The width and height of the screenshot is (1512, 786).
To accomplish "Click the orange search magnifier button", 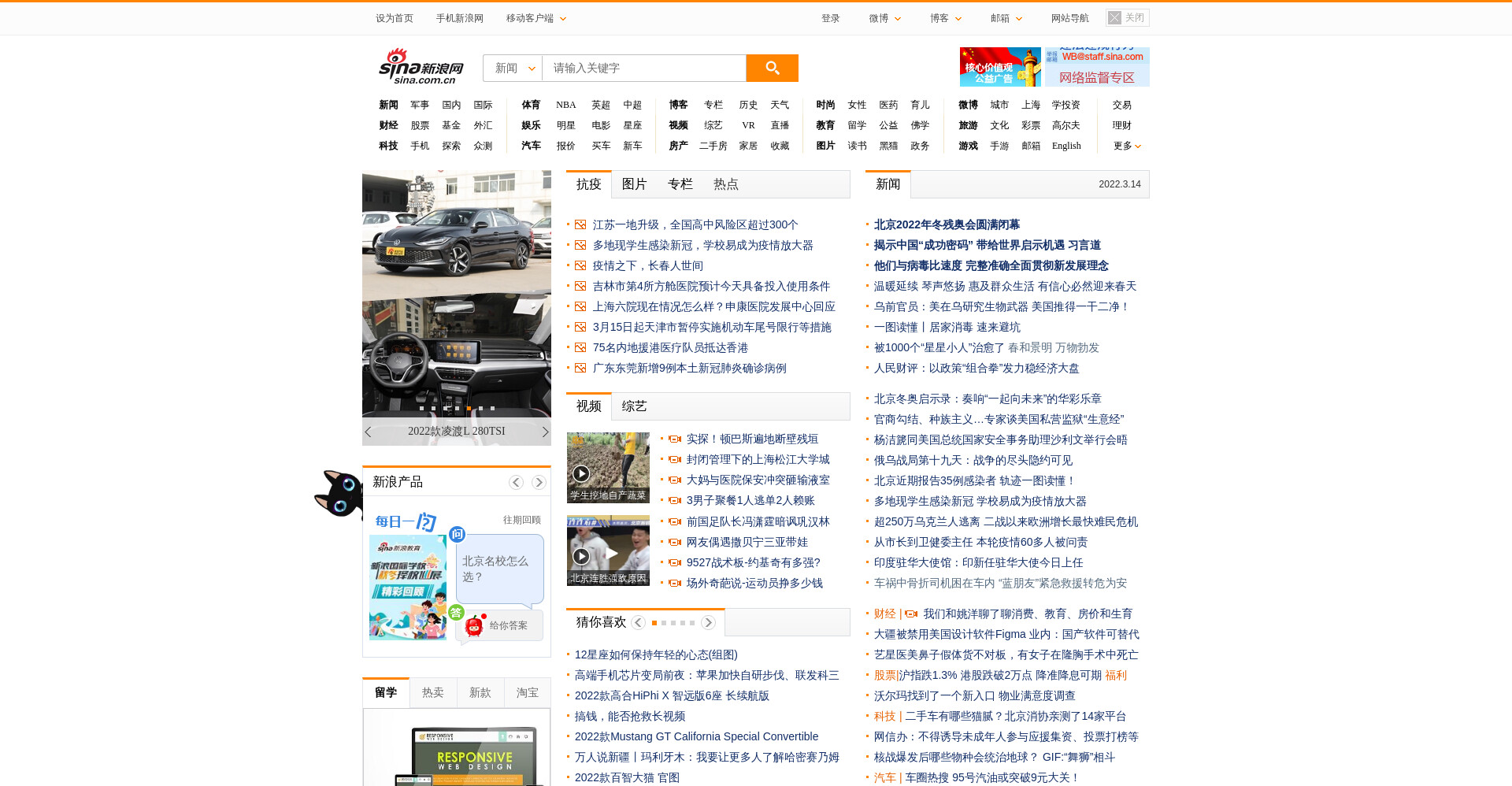I will coord(772,68).
